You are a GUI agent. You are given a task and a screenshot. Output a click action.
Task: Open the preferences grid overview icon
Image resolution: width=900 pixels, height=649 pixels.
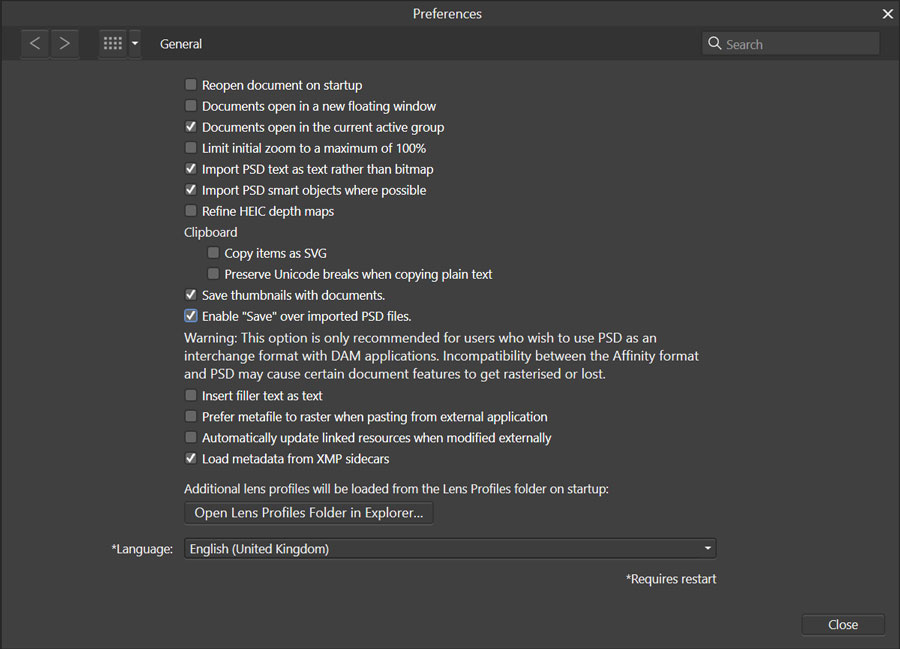112,44
